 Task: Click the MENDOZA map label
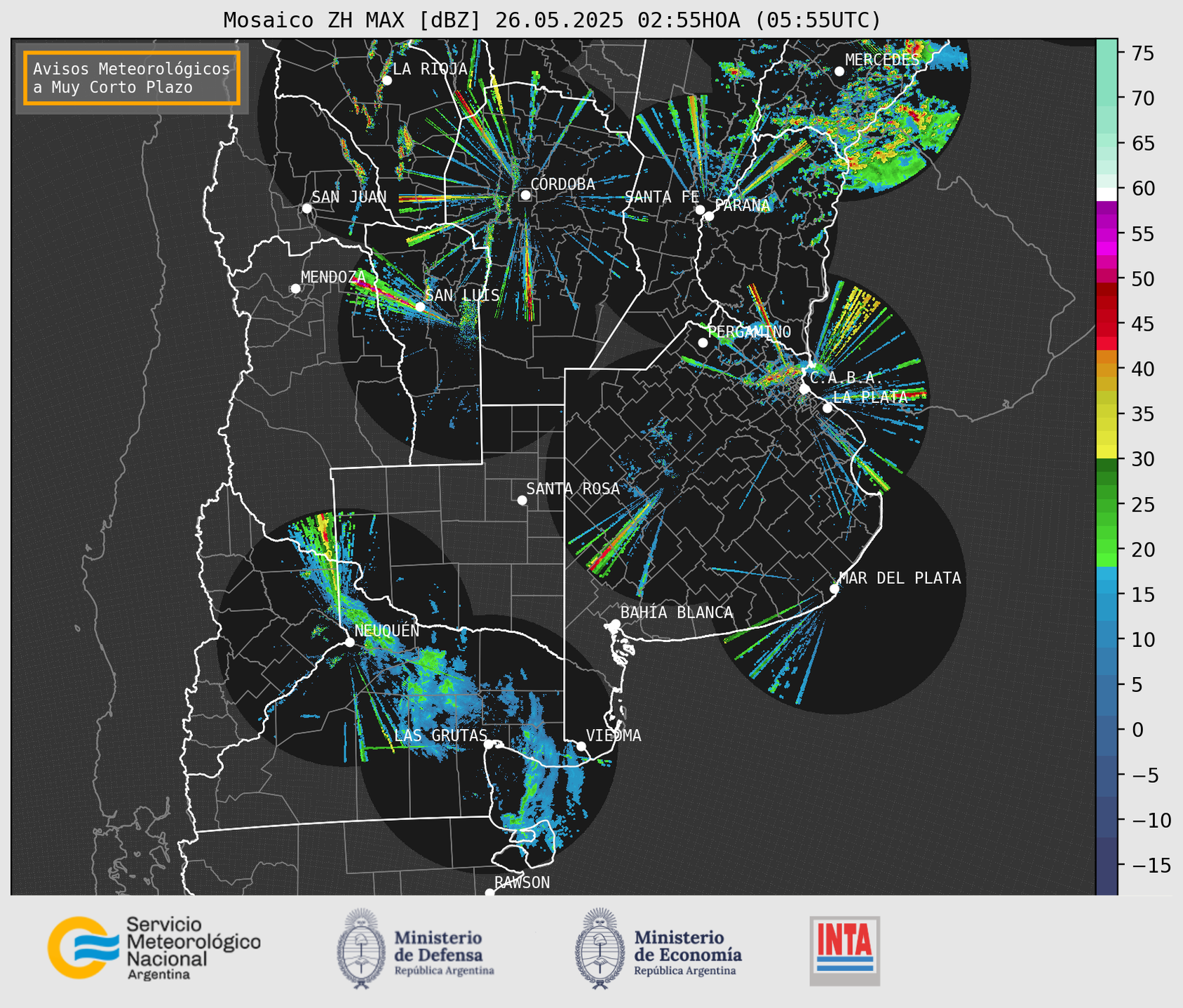point(333,277)
